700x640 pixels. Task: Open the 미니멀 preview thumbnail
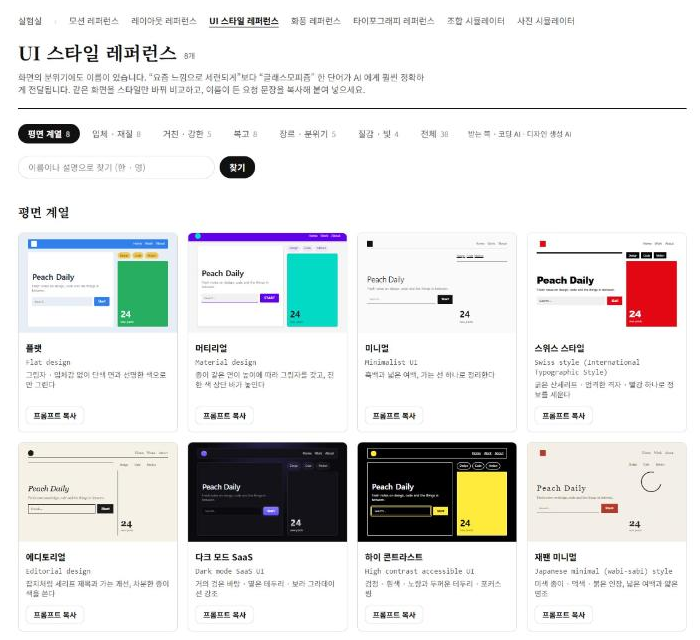437,283
